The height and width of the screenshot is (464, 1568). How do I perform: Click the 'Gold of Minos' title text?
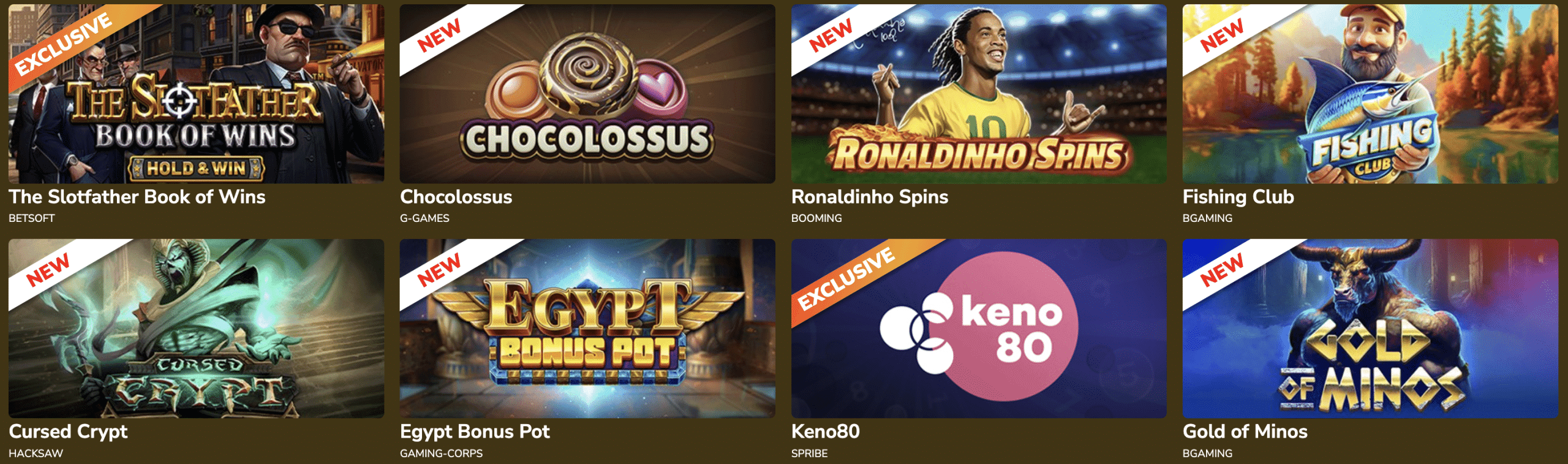(1245, 432)
